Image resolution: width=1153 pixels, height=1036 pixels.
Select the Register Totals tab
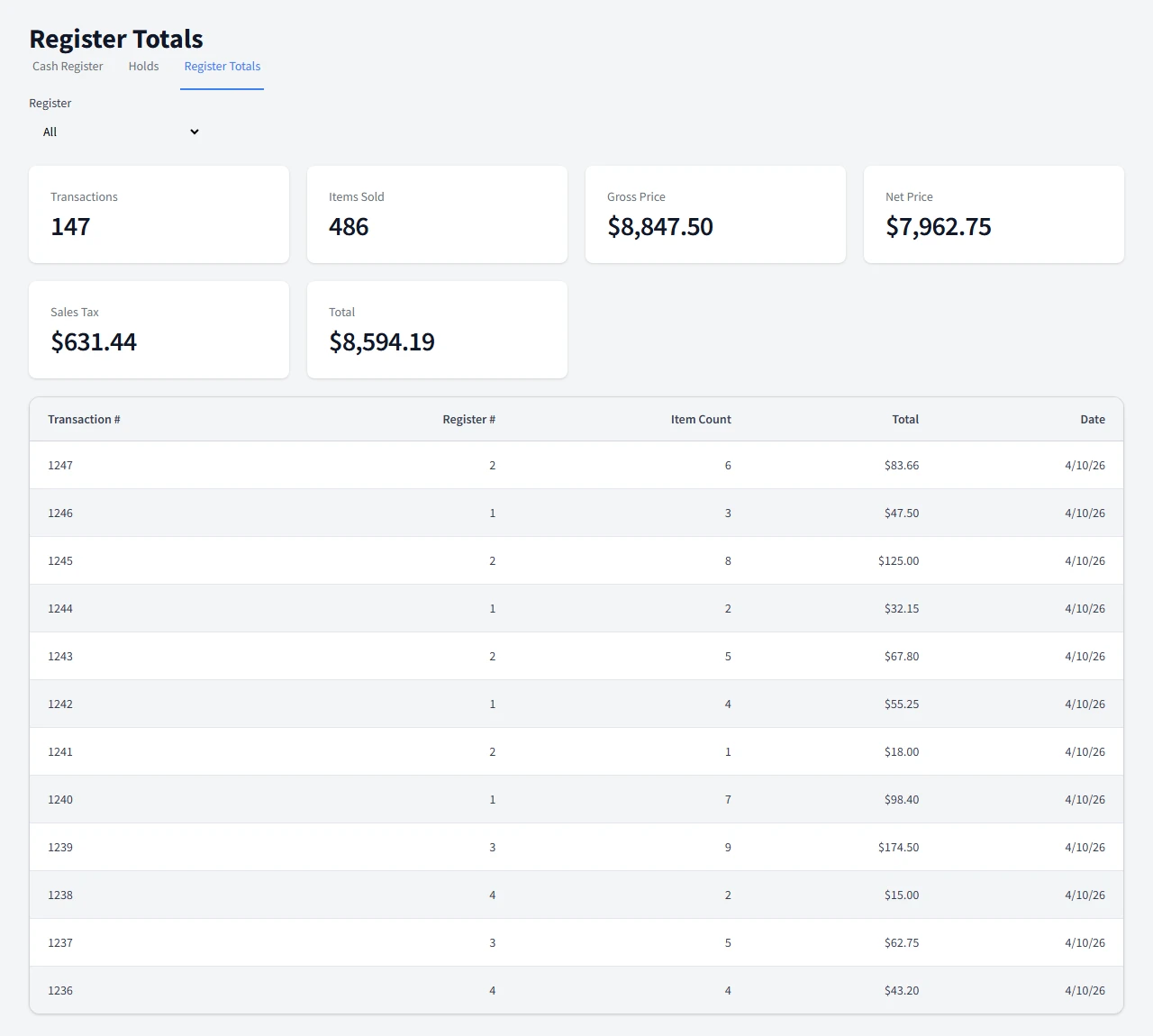(x=222, y=67)
